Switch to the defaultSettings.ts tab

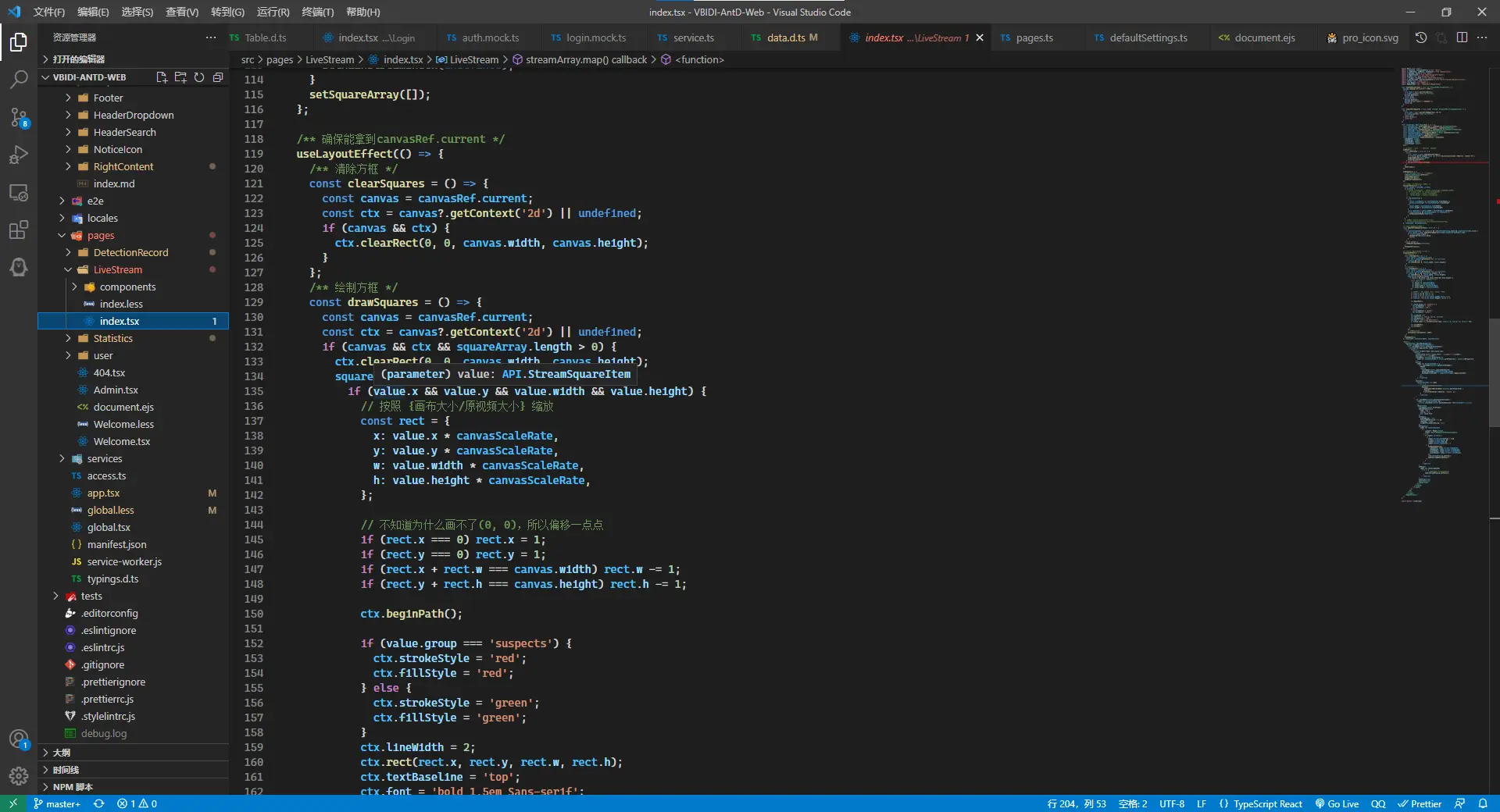click(1148, 37)
